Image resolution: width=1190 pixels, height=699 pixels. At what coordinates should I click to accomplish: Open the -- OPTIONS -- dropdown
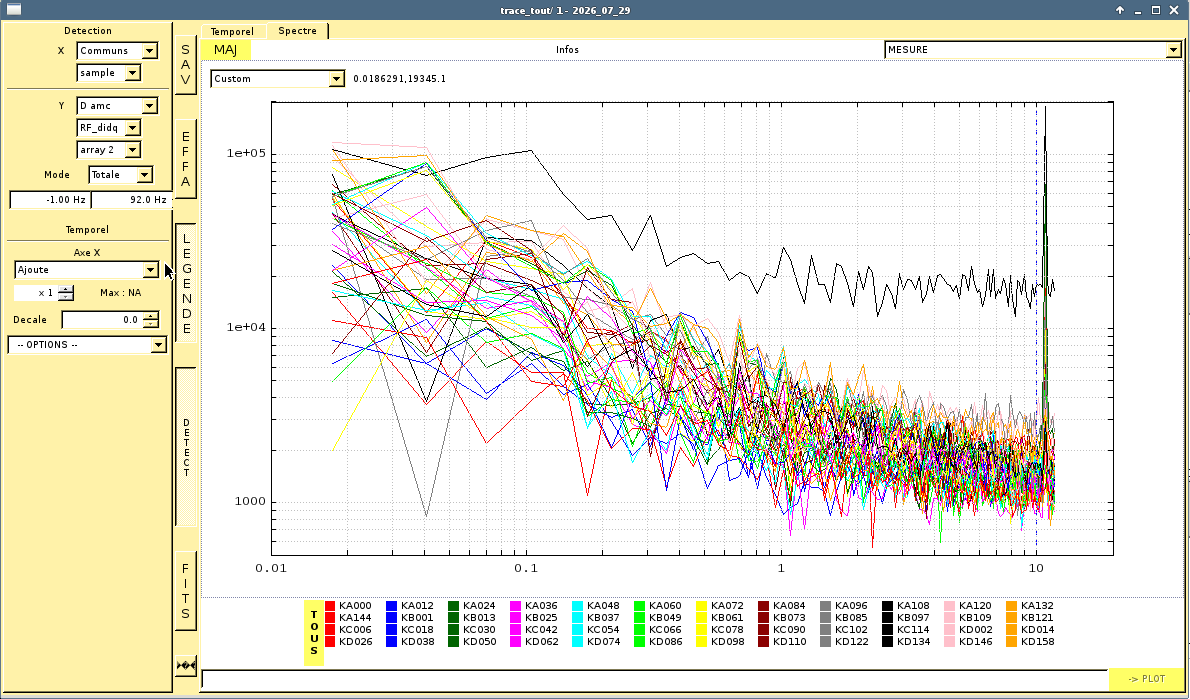[87, 345]
